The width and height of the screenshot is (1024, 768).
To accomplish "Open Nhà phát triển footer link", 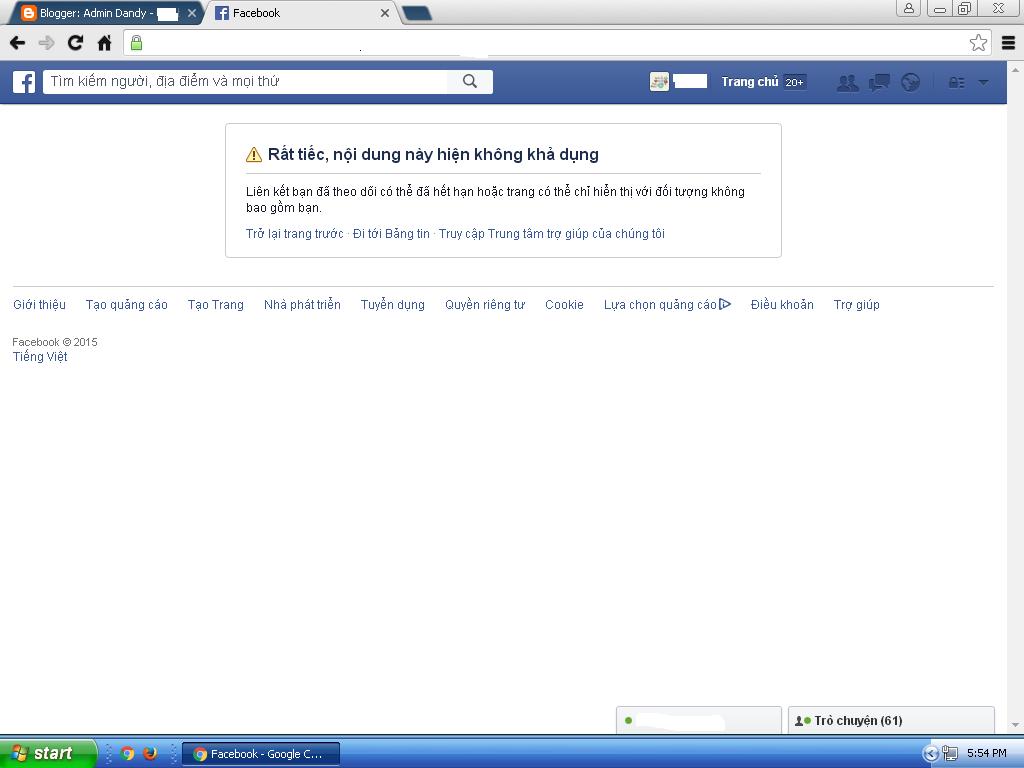I will point(302,305).
